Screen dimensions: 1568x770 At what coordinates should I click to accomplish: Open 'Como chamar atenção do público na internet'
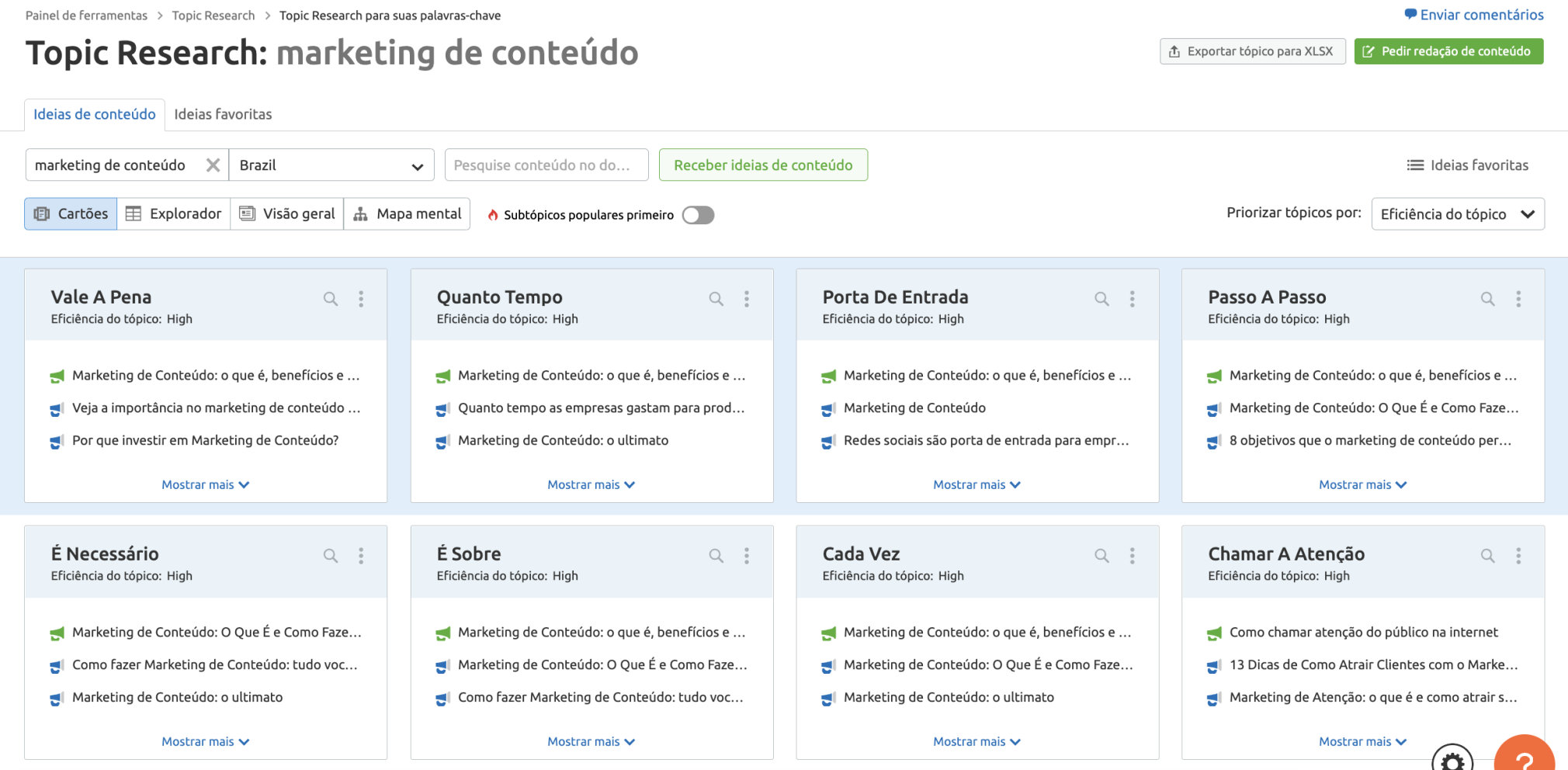click(x=1364, y=632)
